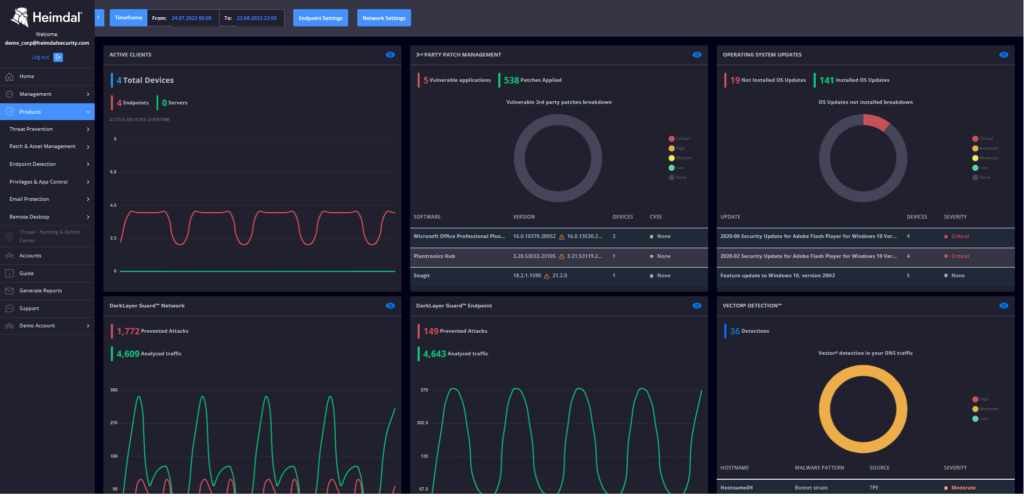Click 19 Not Installed OS Updates counter
This screenshot has height=497, width=1024.
tap(767, 80)
